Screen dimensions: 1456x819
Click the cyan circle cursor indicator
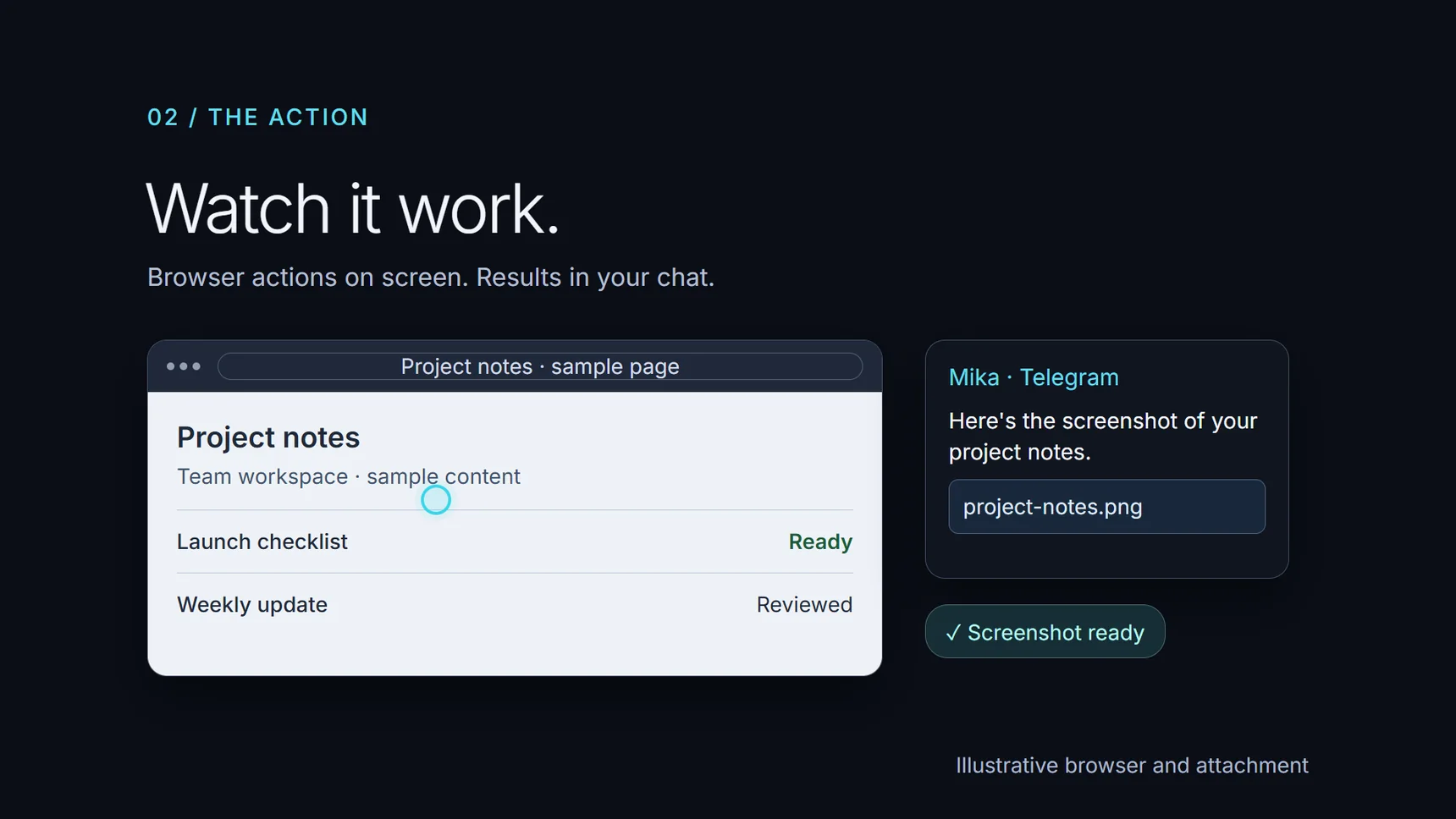point(436,500)
